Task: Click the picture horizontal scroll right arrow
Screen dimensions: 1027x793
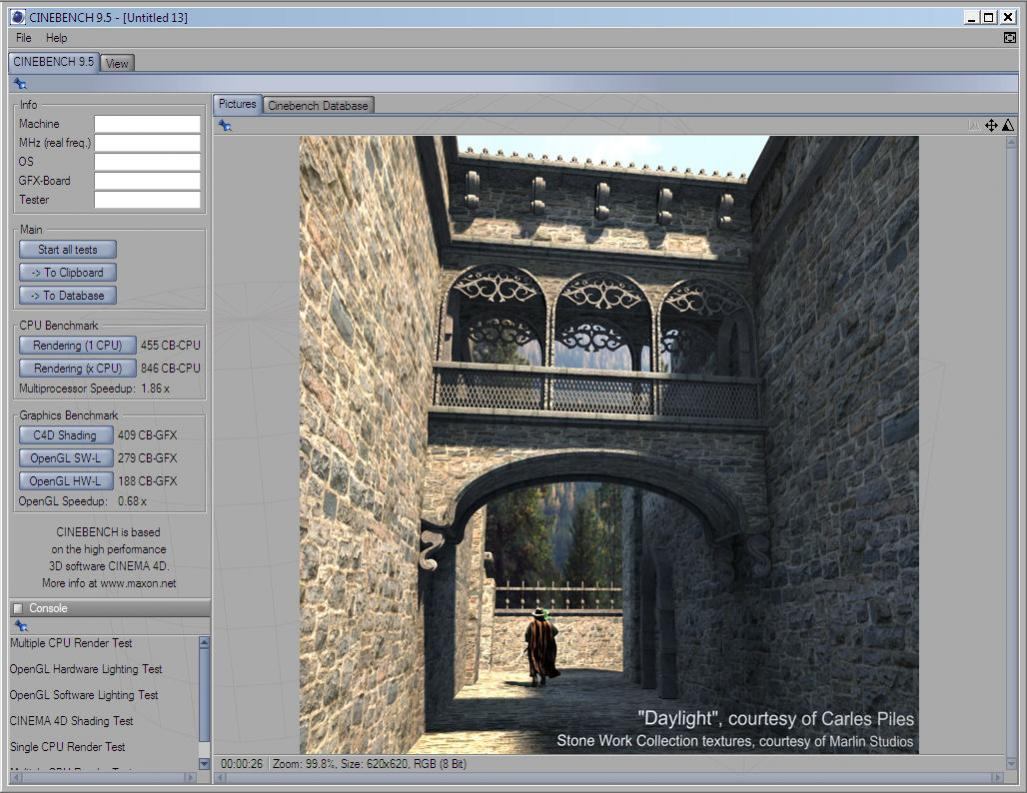Action: (997, 778)
